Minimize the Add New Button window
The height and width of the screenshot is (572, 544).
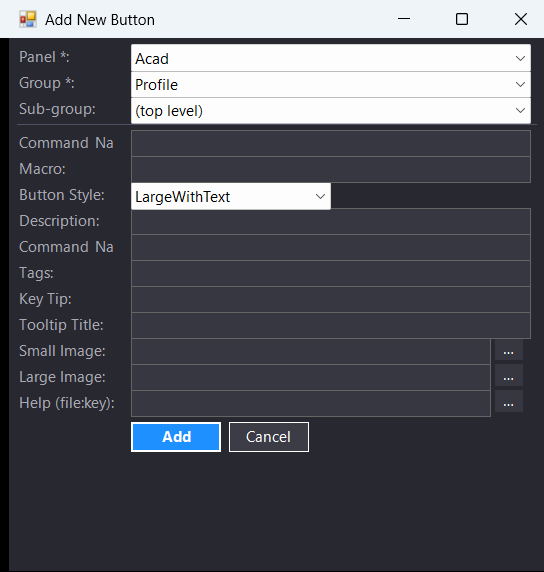(404, 19)
